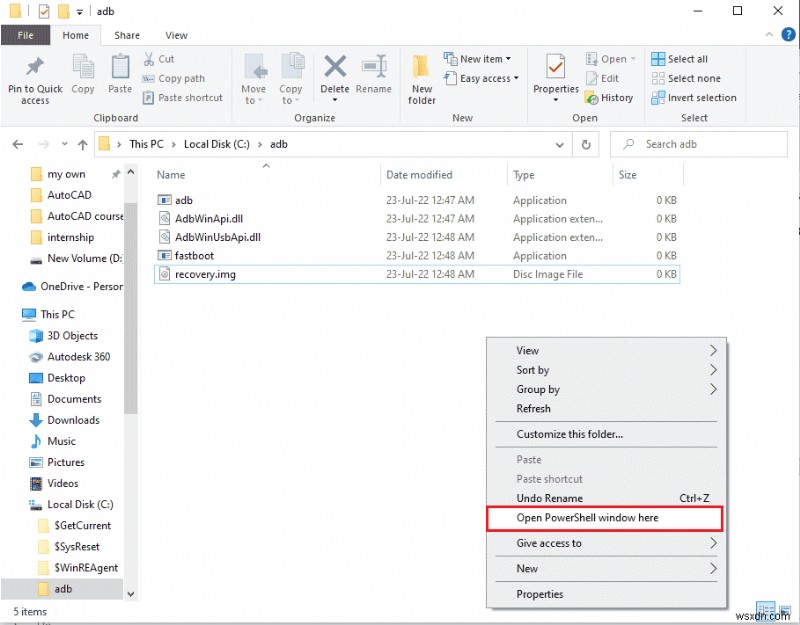Open Downloads in navigation pane
Viewport: 800px width, 625px height.
tap(73, 420)
